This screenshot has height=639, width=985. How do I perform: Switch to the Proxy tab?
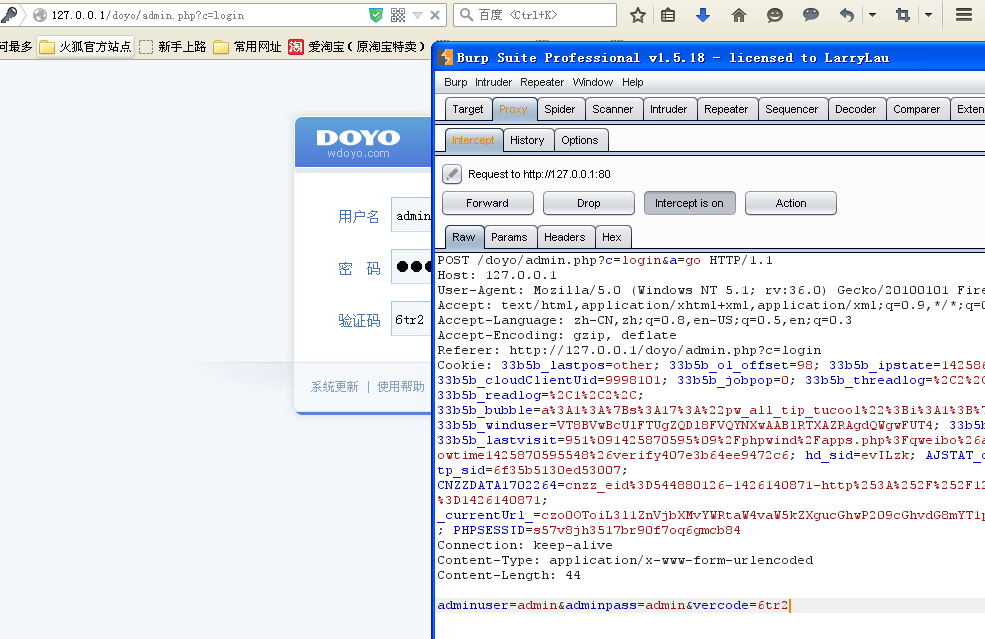pyautogui.click(x=513, y=109)
